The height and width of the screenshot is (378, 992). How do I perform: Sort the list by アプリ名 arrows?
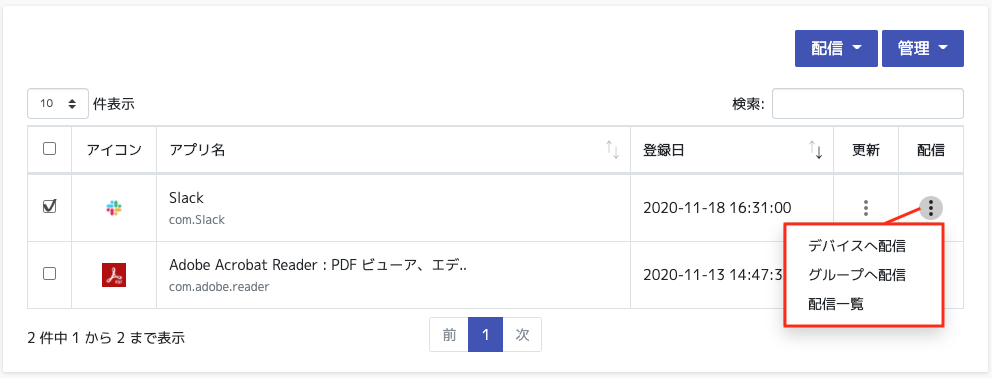(612, 150)
